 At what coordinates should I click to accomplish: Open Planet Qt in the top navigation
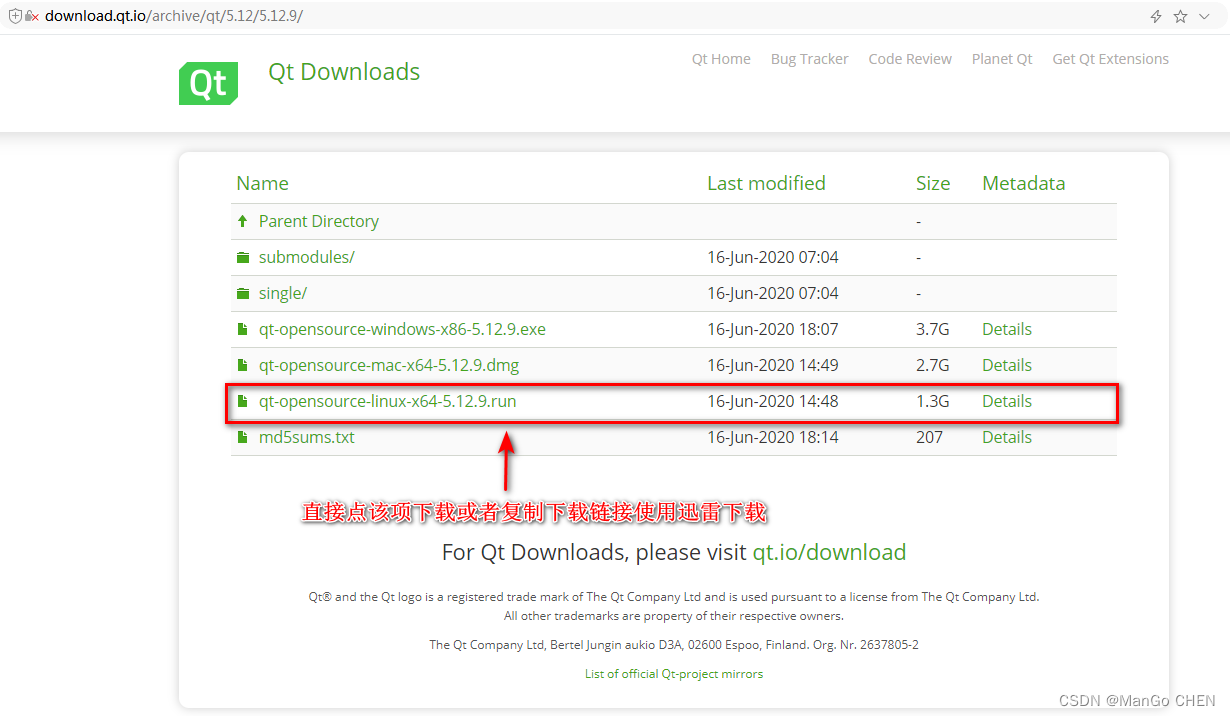1002,59
